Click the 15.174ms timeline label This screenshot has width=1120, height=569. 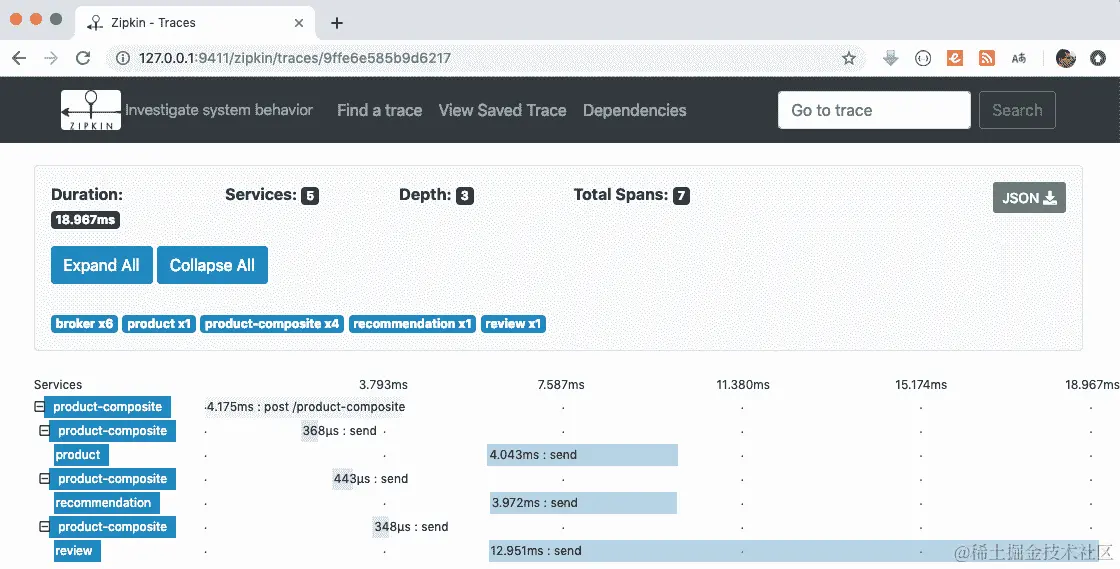coord(921,385)
